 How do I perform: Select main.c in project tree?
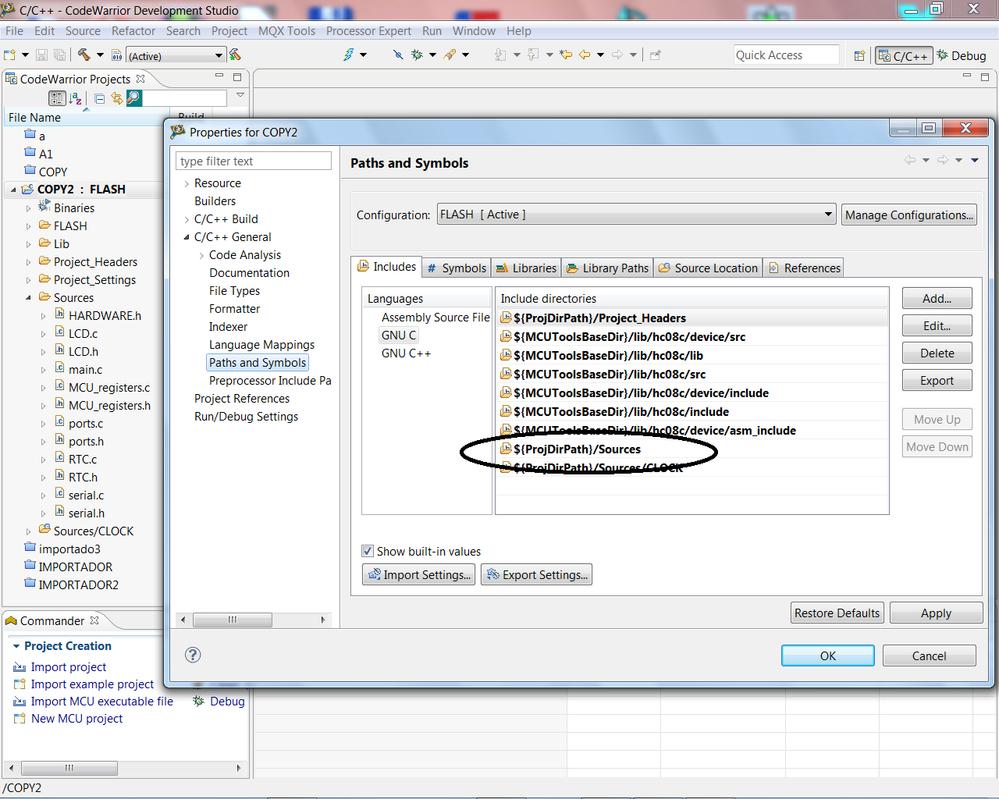[85, 370]
